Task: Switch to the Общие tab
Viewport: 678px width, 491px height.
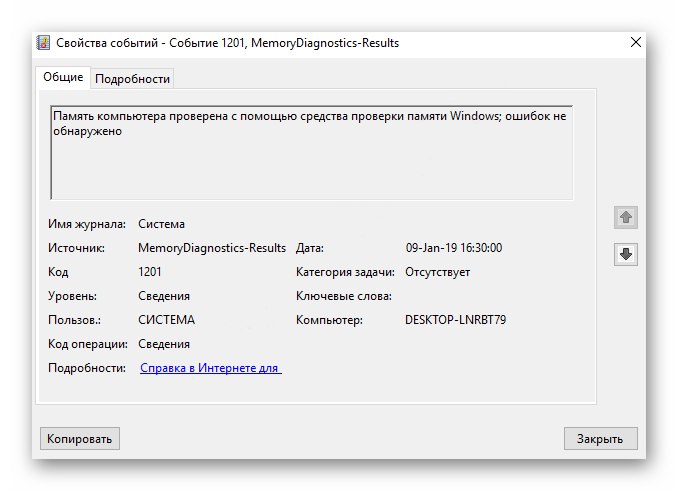Action: [x=63, y=77]
